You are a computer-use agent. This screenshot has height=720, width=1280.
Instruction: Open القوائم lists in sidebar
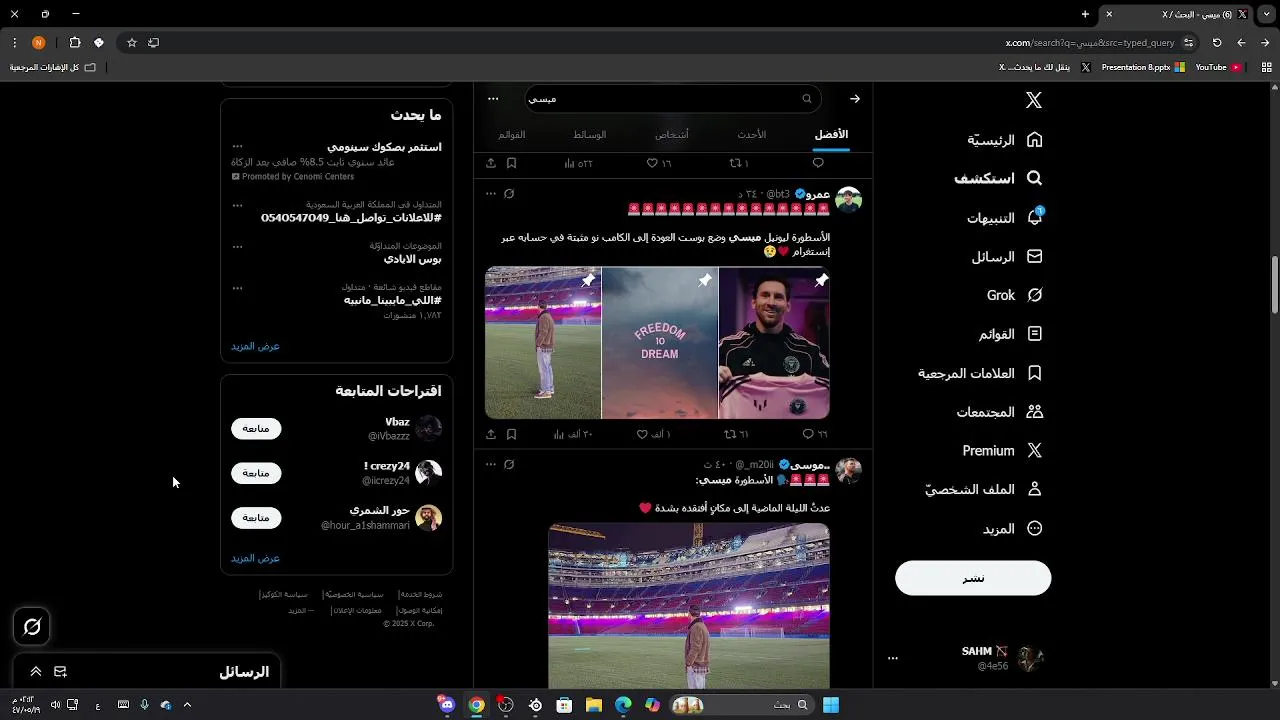coord(1010,334)
